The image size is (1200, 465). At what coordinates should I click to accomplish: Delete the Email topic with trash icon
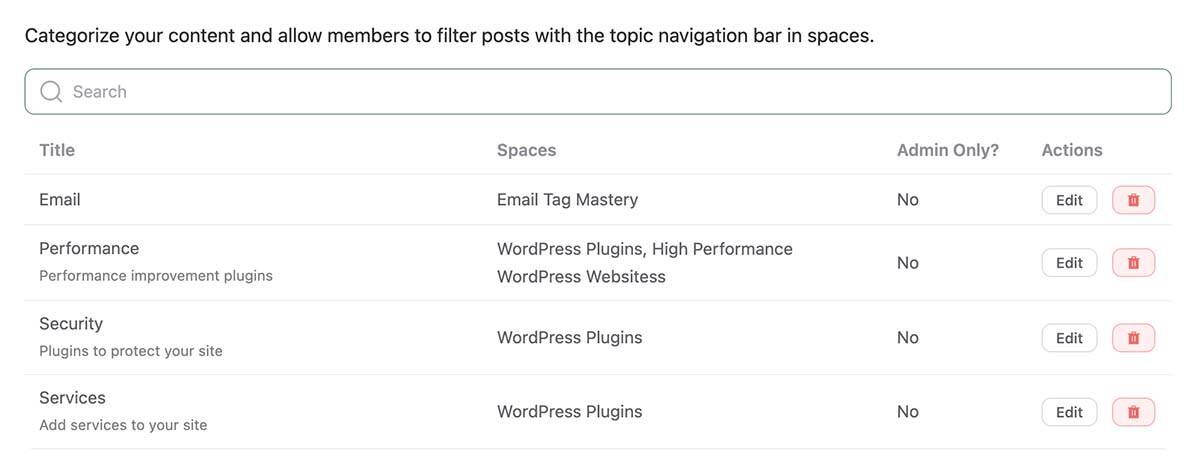[x=1133, y=200]
